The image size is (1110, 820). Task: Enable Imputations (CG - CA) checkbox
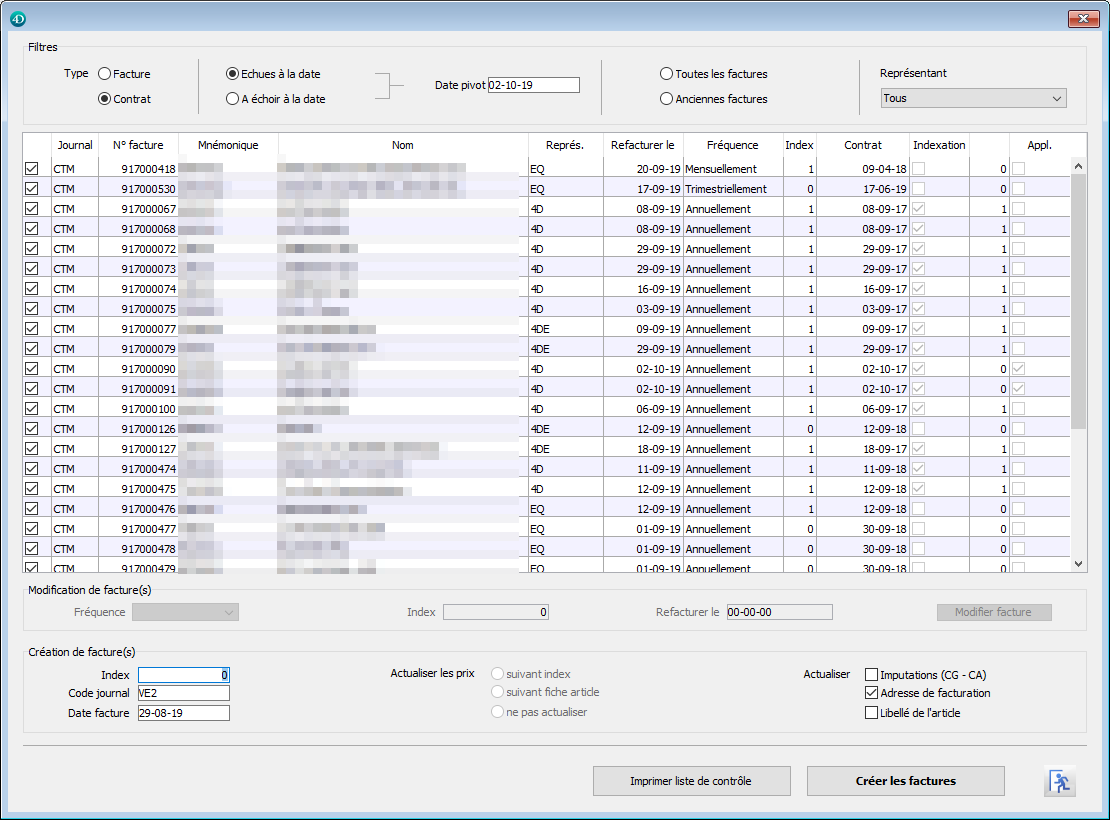(872, 675)
